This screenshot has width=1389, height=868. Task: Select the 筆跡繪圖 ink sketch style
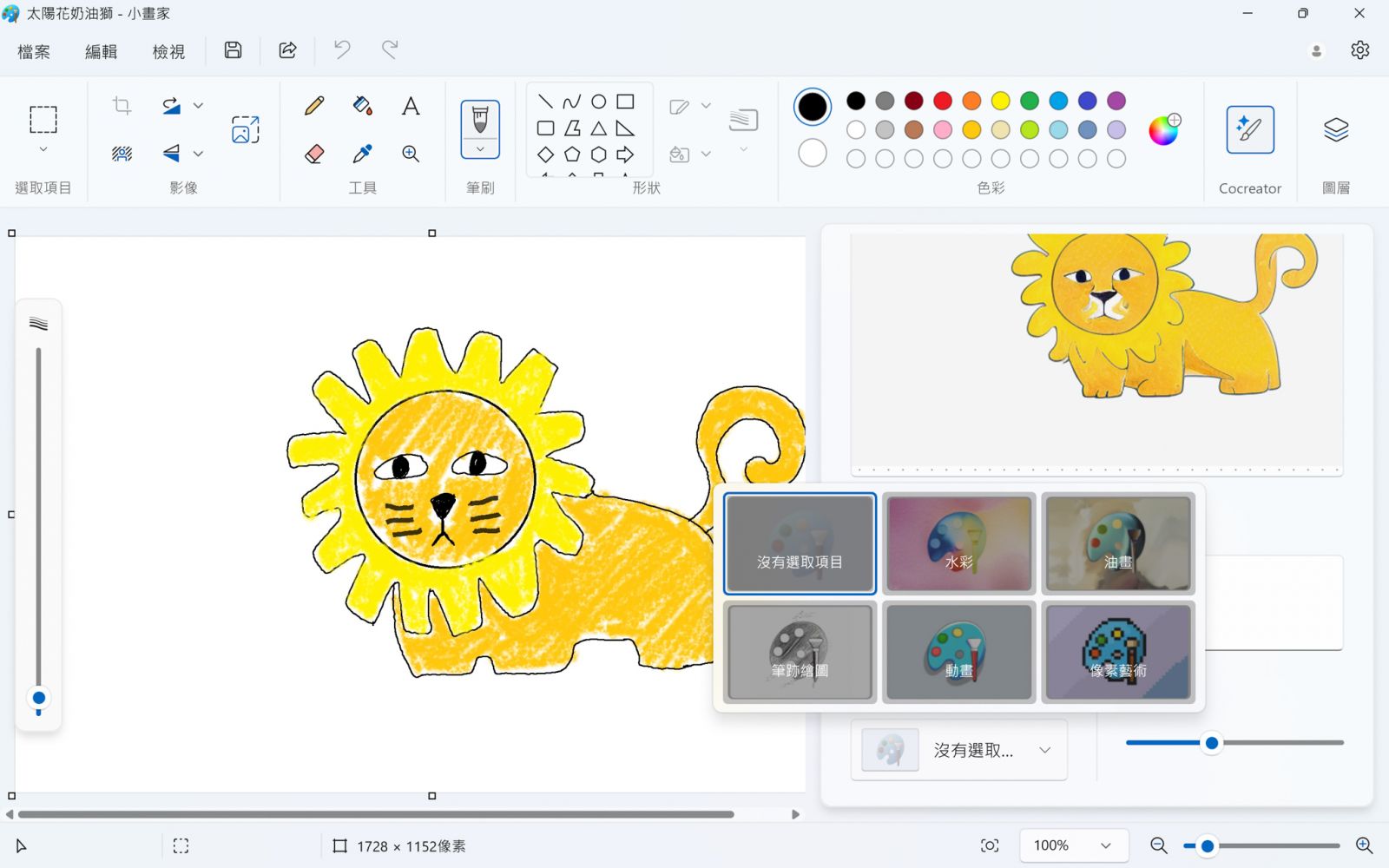(800, 652)
